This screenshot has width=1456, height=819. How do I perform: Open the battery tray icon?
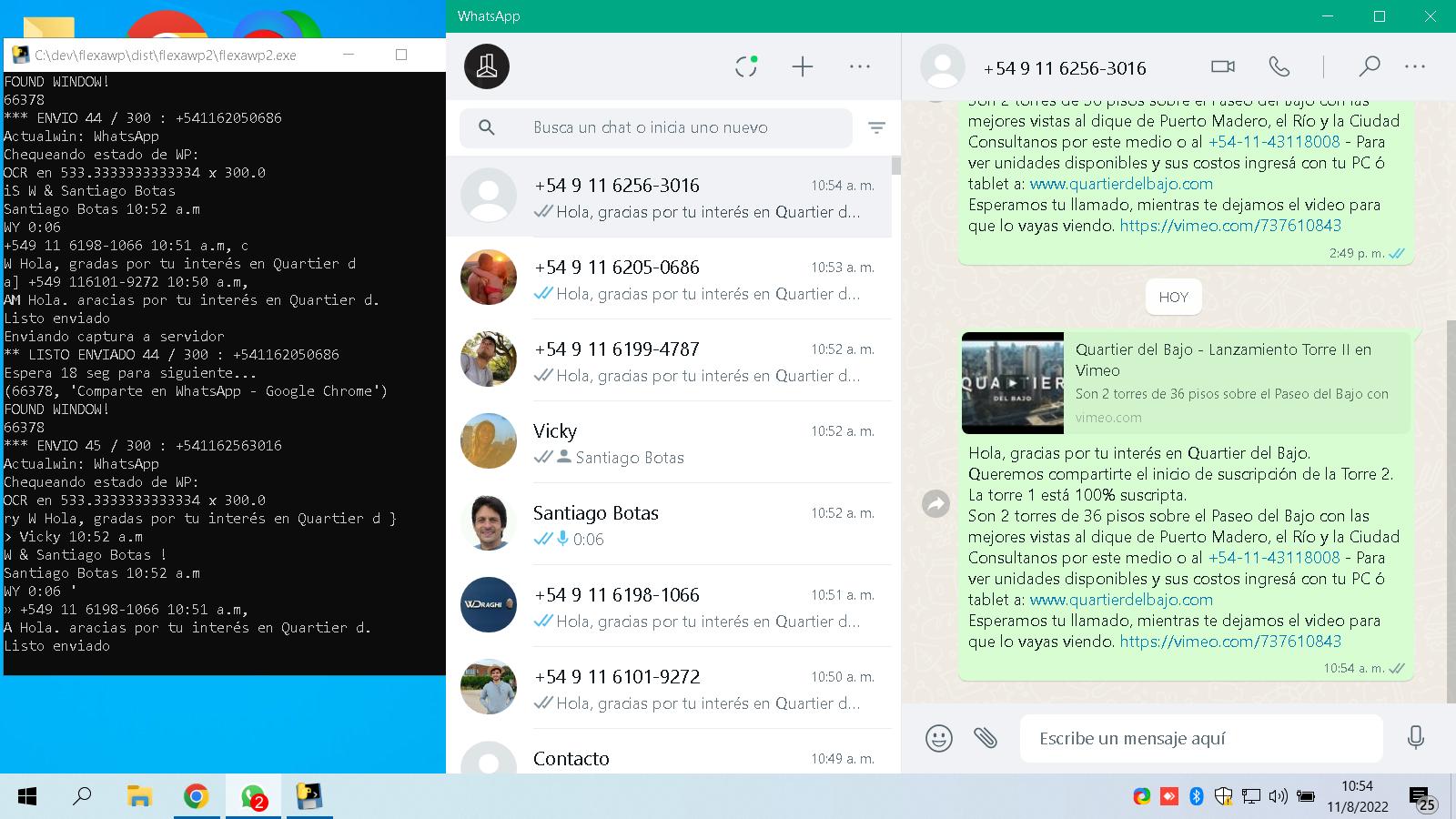coord(1306,797)
